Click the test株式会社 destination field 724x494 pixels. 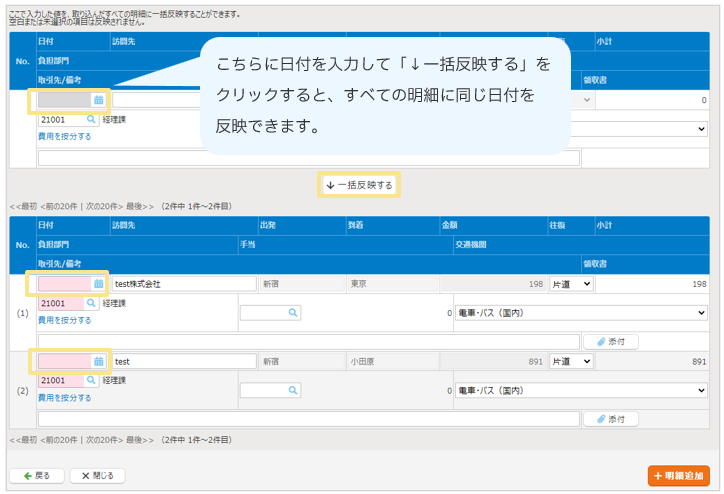point(184,284)
